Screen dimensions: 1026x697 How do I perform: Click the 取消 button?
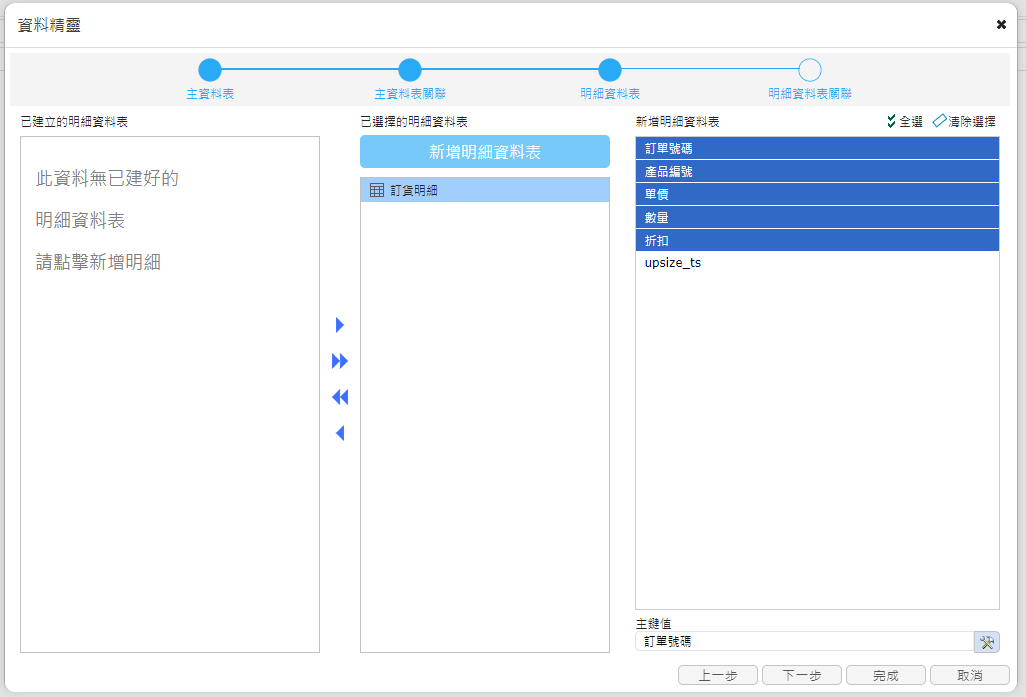point(970,675)
